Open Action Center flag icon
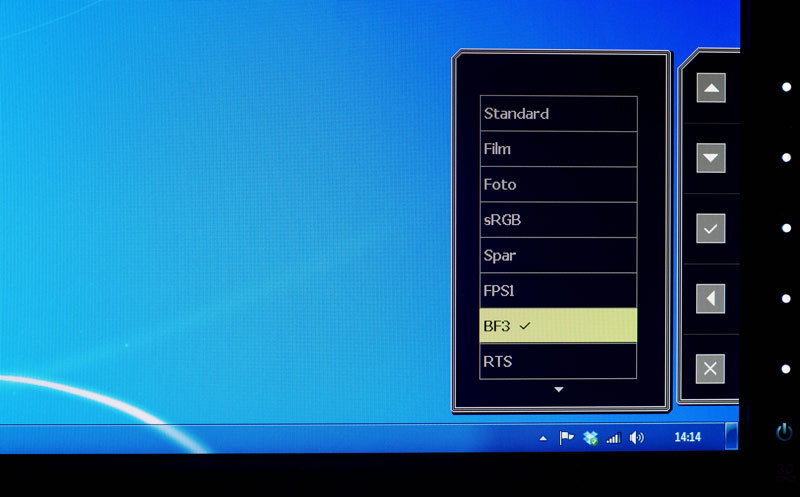800x497 pixels. pyautogui.click(x=566, y=437)
